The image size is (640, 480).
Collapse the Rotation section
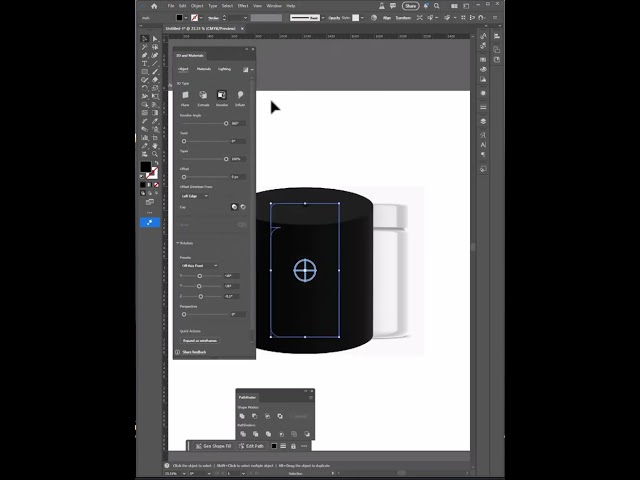178,243
